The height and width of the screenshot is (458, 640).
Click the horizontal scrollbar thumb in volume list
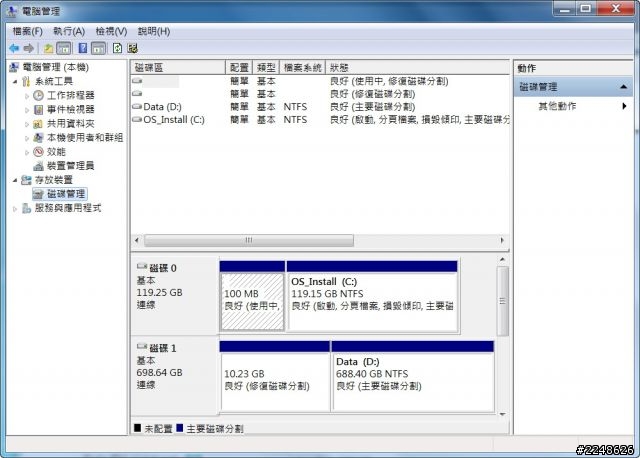pos(249,240)
